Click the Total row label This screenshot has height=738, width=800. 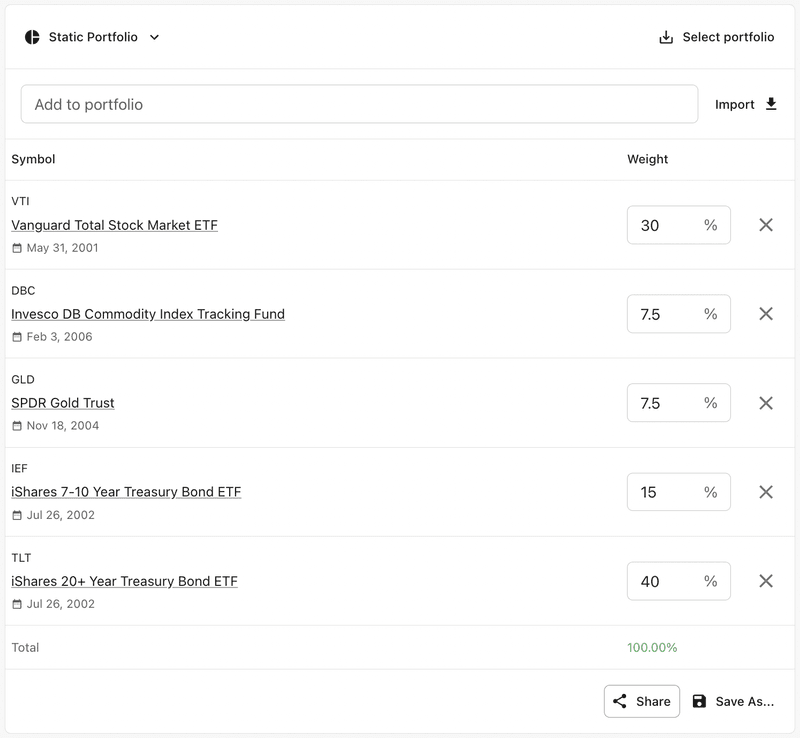25,647
